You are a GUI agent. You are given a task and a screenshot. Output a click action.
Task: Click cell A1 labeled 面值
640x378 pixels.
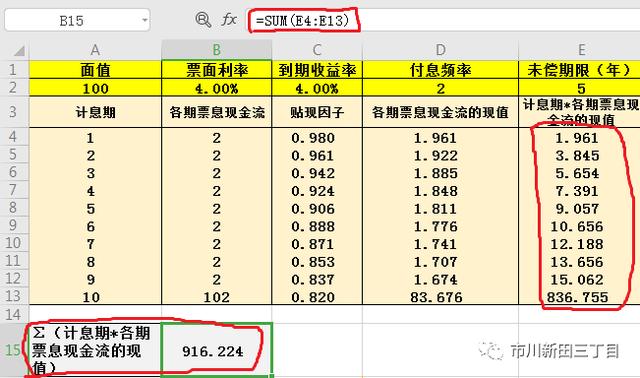click(95, 70)
